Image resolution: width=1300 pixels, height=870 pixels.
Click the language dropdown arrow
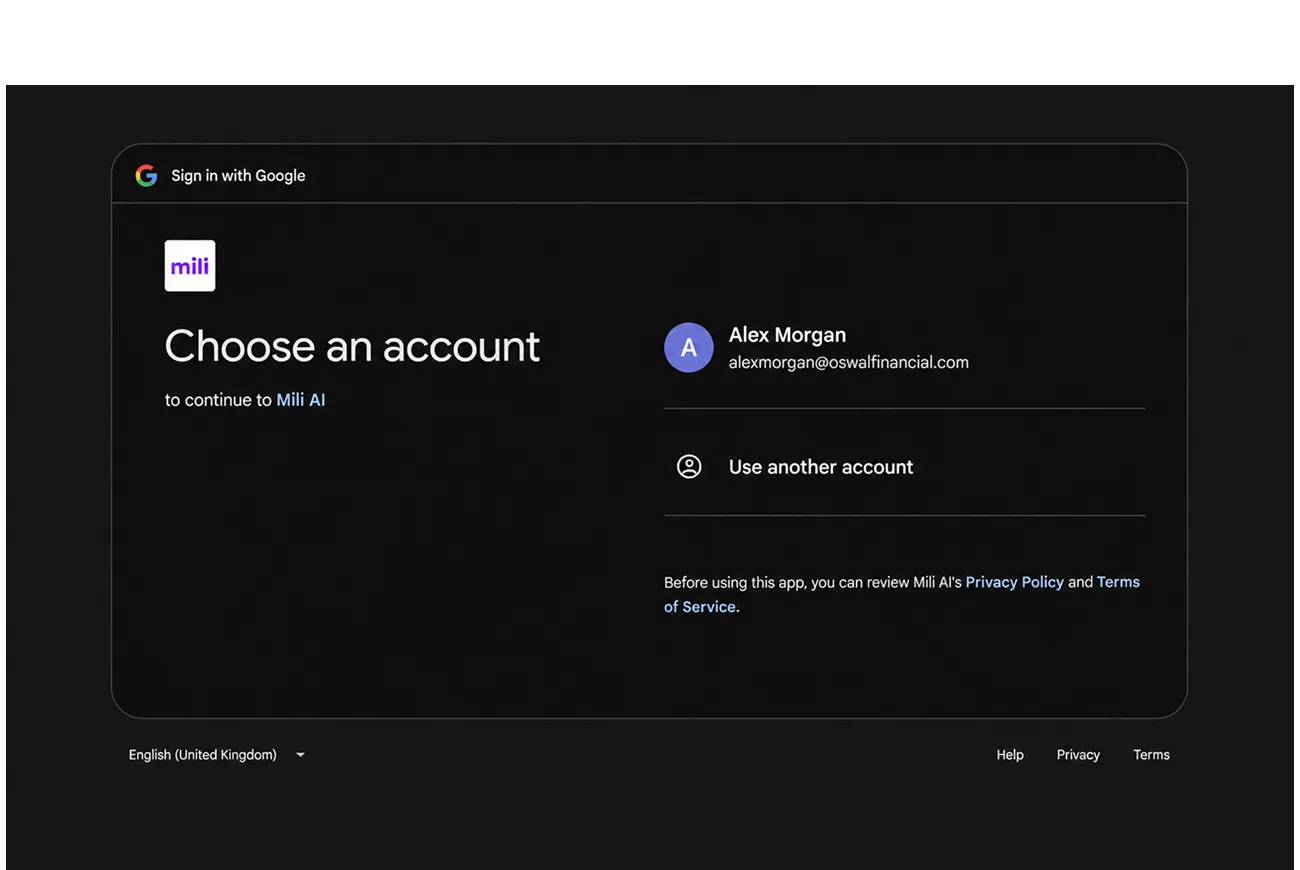point(300,755)
